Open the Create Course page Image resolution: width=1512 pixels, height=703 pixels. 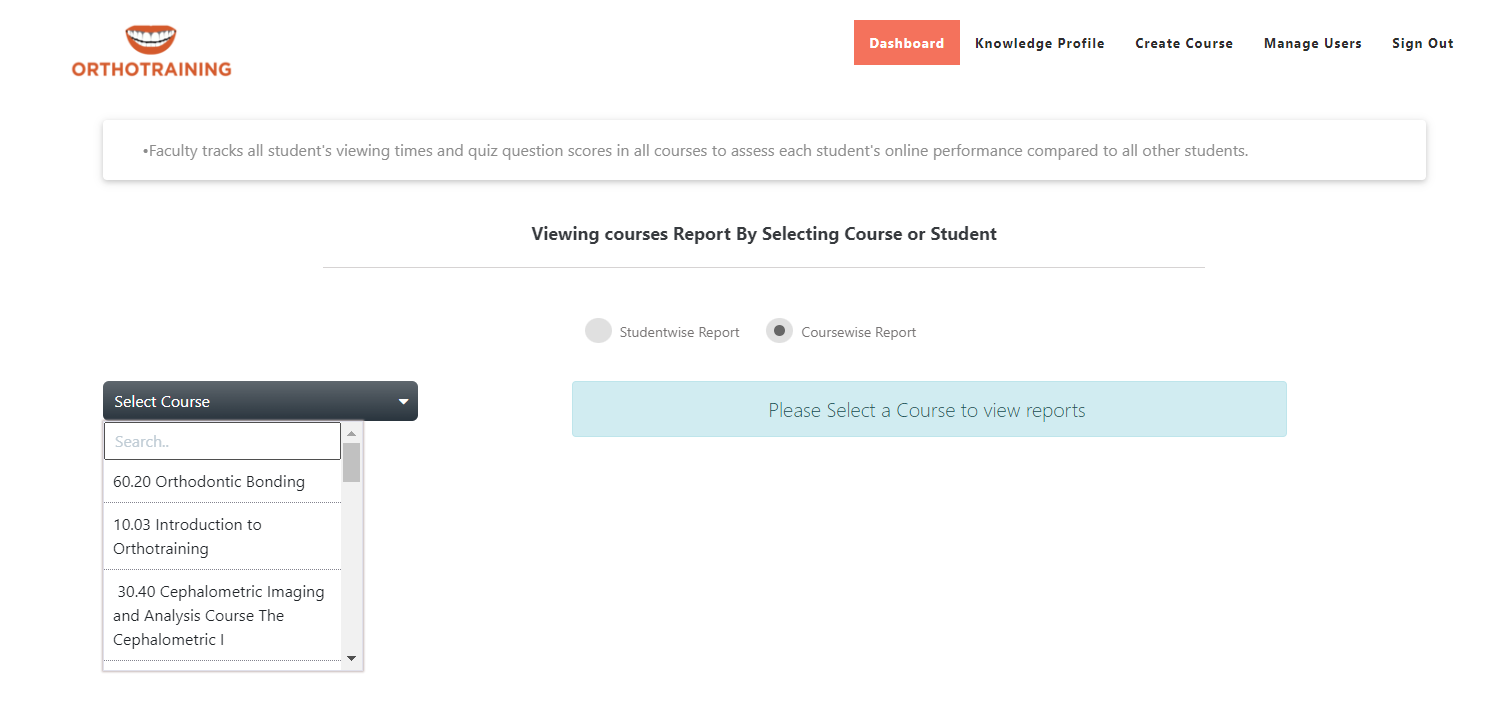1184,43
